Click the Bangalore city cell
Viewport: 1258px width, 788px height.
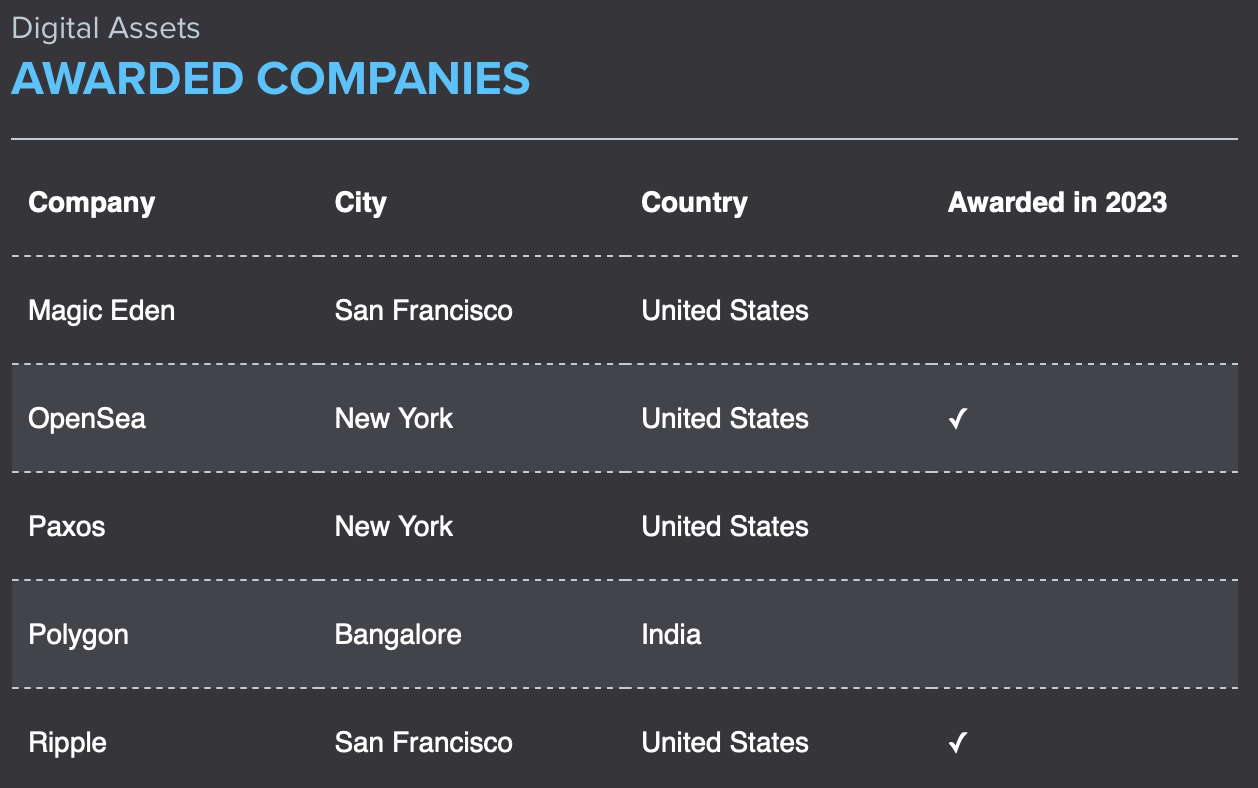click(398, 635)
